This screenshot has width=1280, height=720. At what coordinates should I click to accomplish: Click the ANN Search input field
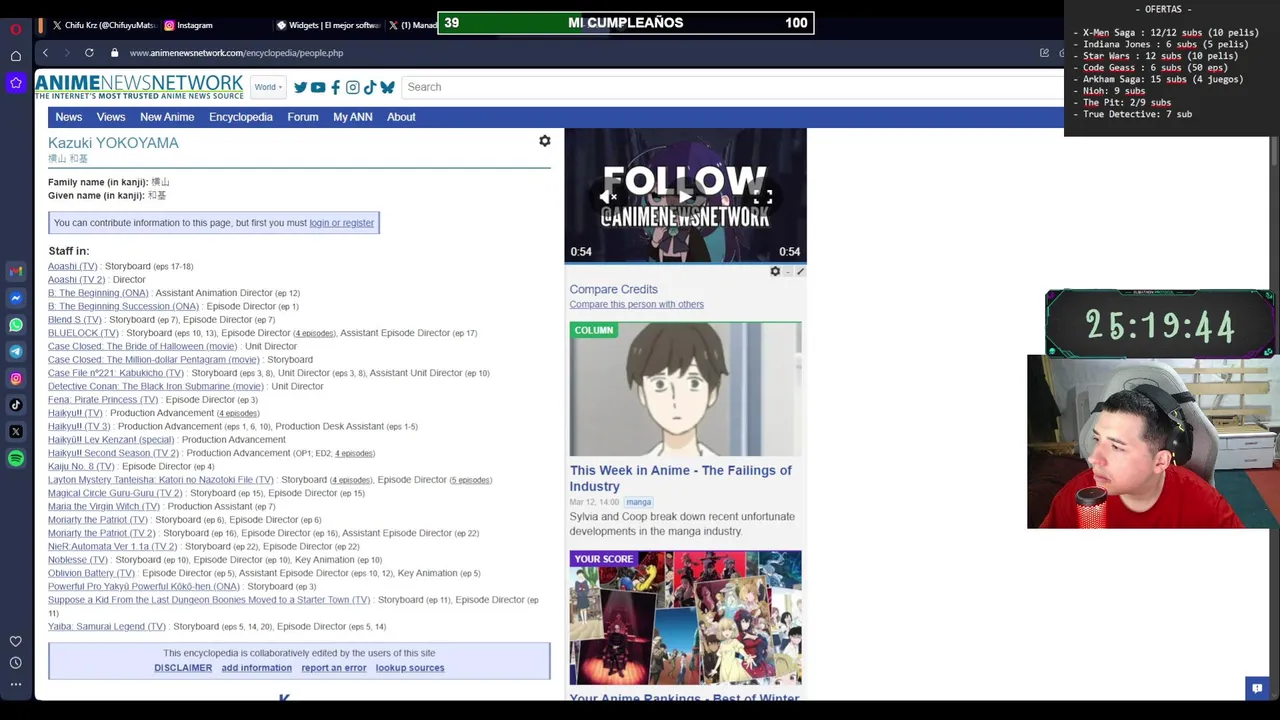pyautogui.click(x=730, y=87)
